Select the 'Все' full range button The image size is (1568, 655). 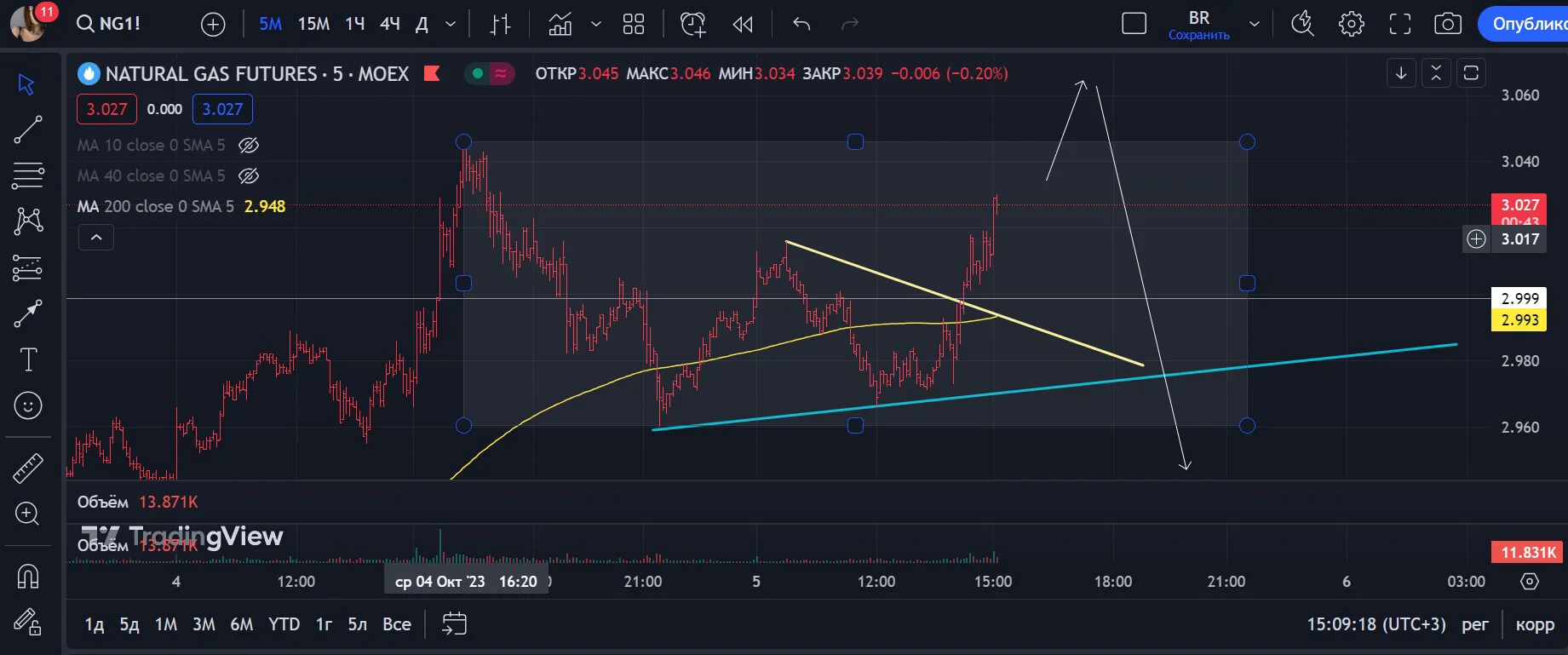tap(397, 624)
